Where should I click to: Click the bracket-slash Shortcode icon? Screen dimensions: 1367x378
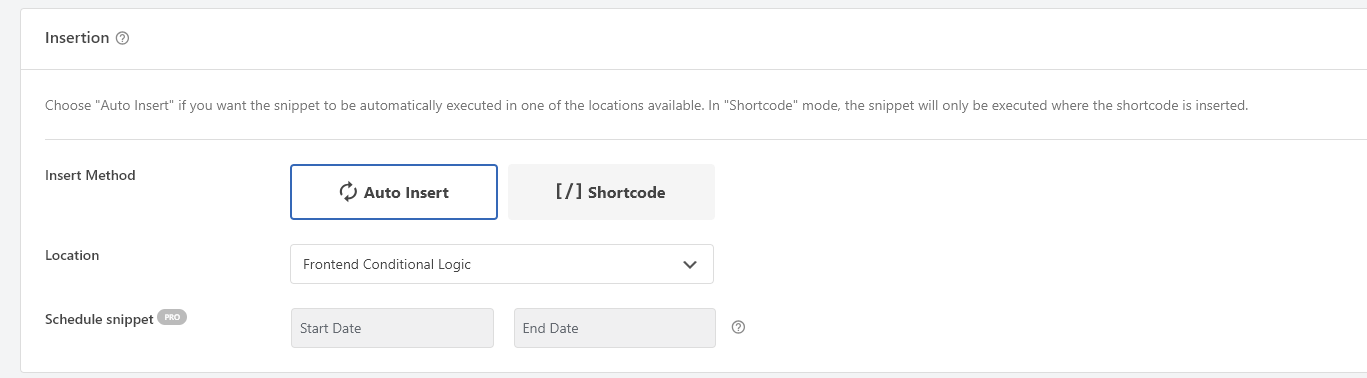pyautogui.click(x=569, y=191)
